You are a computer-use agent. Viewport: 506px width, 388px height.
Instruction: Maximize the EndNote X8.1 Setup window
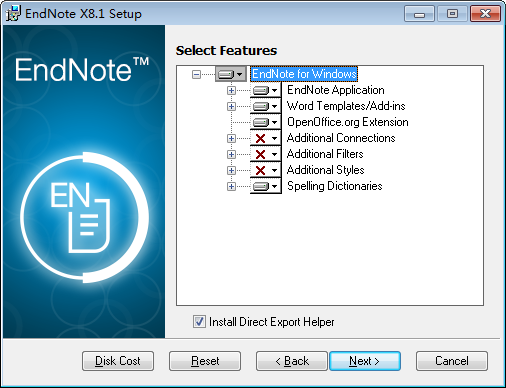[452, 14]
